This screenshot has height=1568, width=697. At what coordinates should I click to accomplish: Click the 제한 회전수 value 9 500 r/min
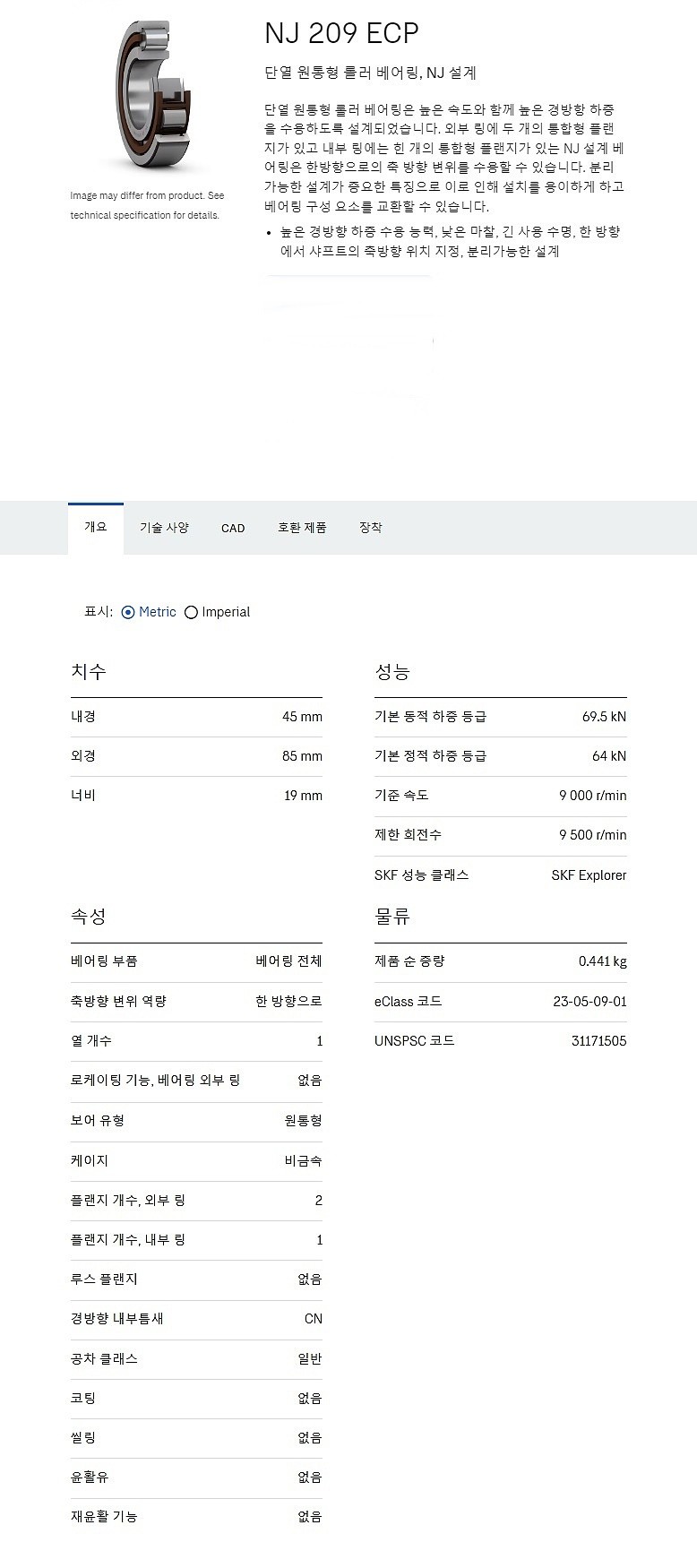click(593, 835)
